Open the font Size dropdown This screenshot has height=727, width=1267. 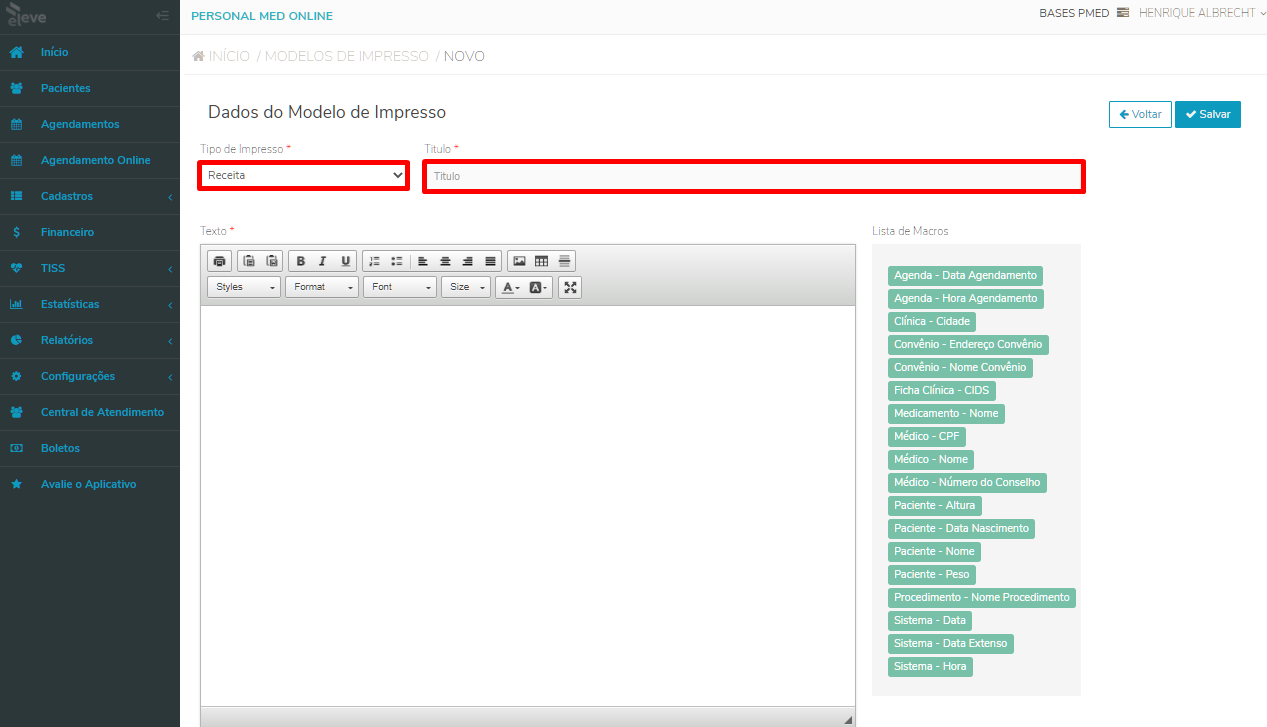(466, 287)
